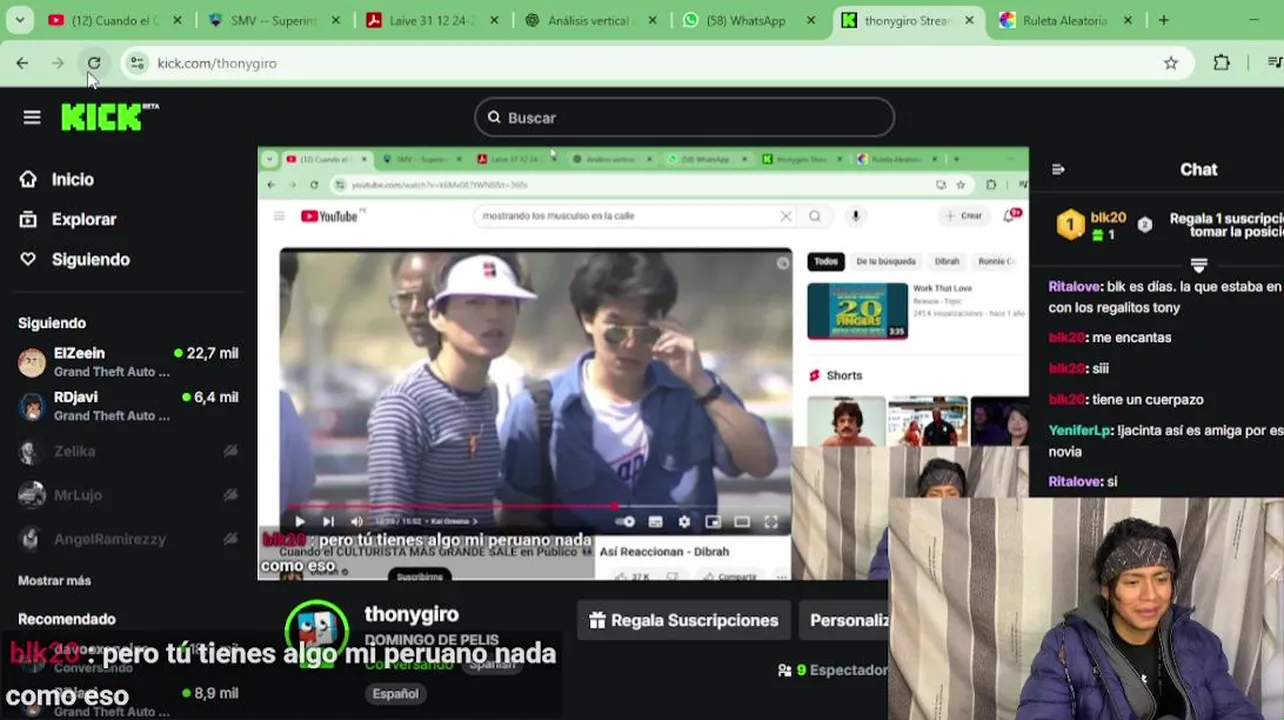Open the RDjavi followed channel
Screen dimensions: 1284x720
click(x=128, y=406)
